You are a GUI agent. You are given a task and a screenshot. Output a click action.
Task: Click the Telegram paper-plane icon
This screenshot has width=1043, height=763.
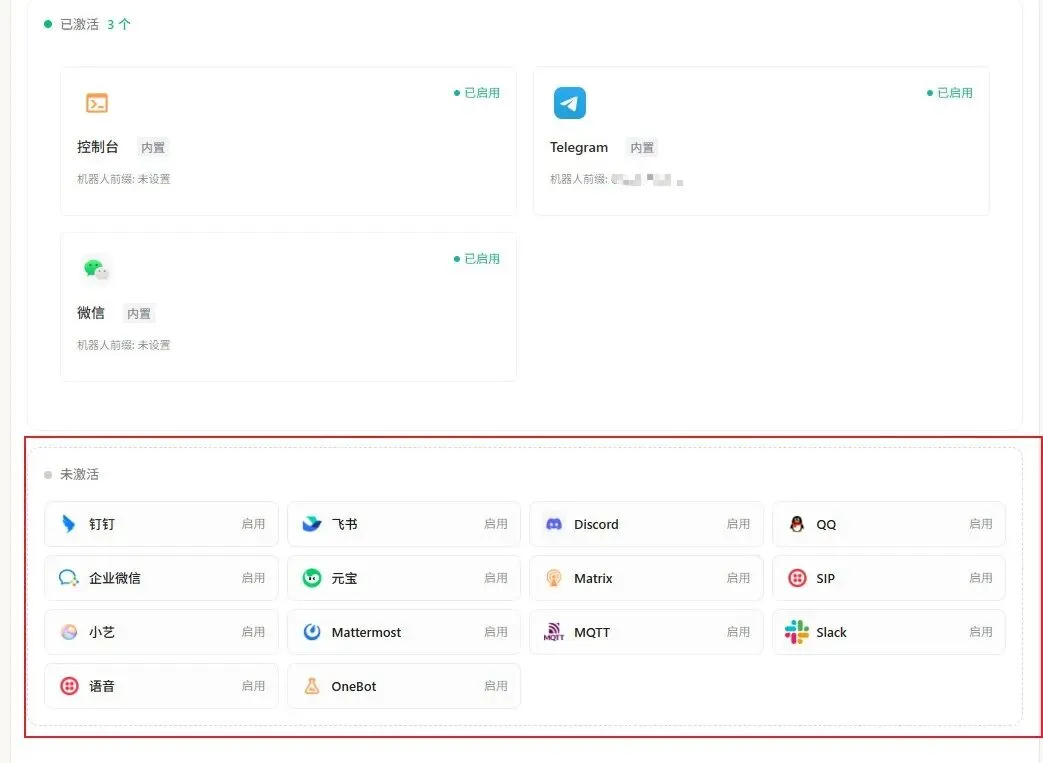[x=569, y=103]
